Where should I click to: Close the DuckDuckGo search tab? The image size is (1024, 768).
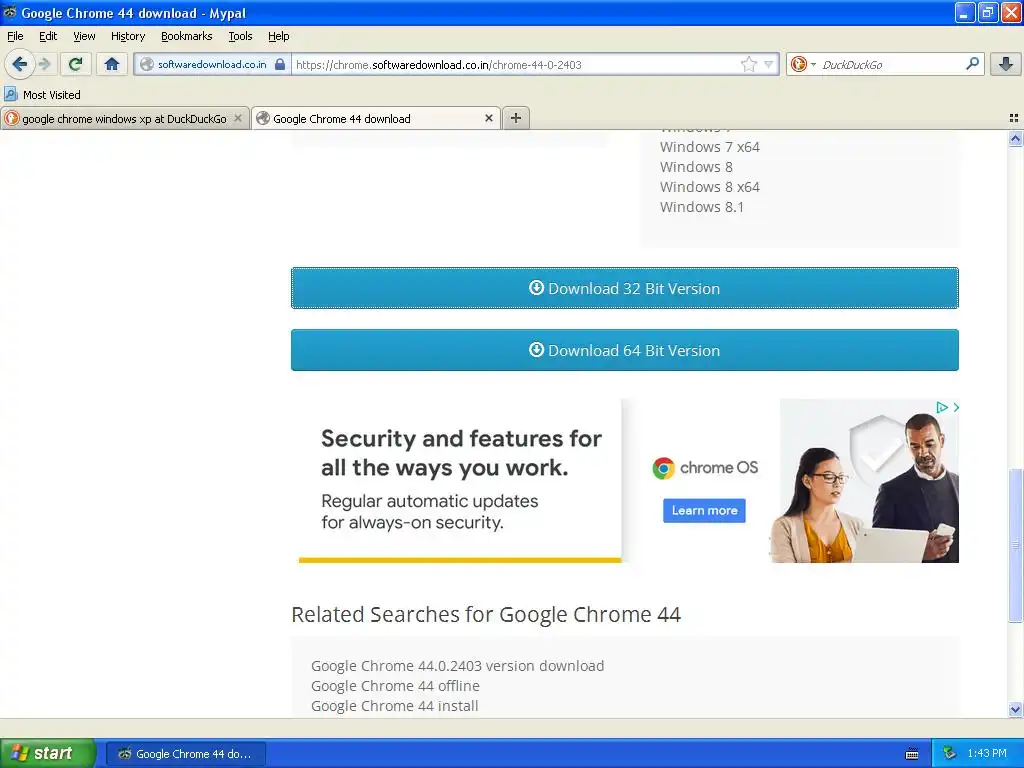(238, 118)
